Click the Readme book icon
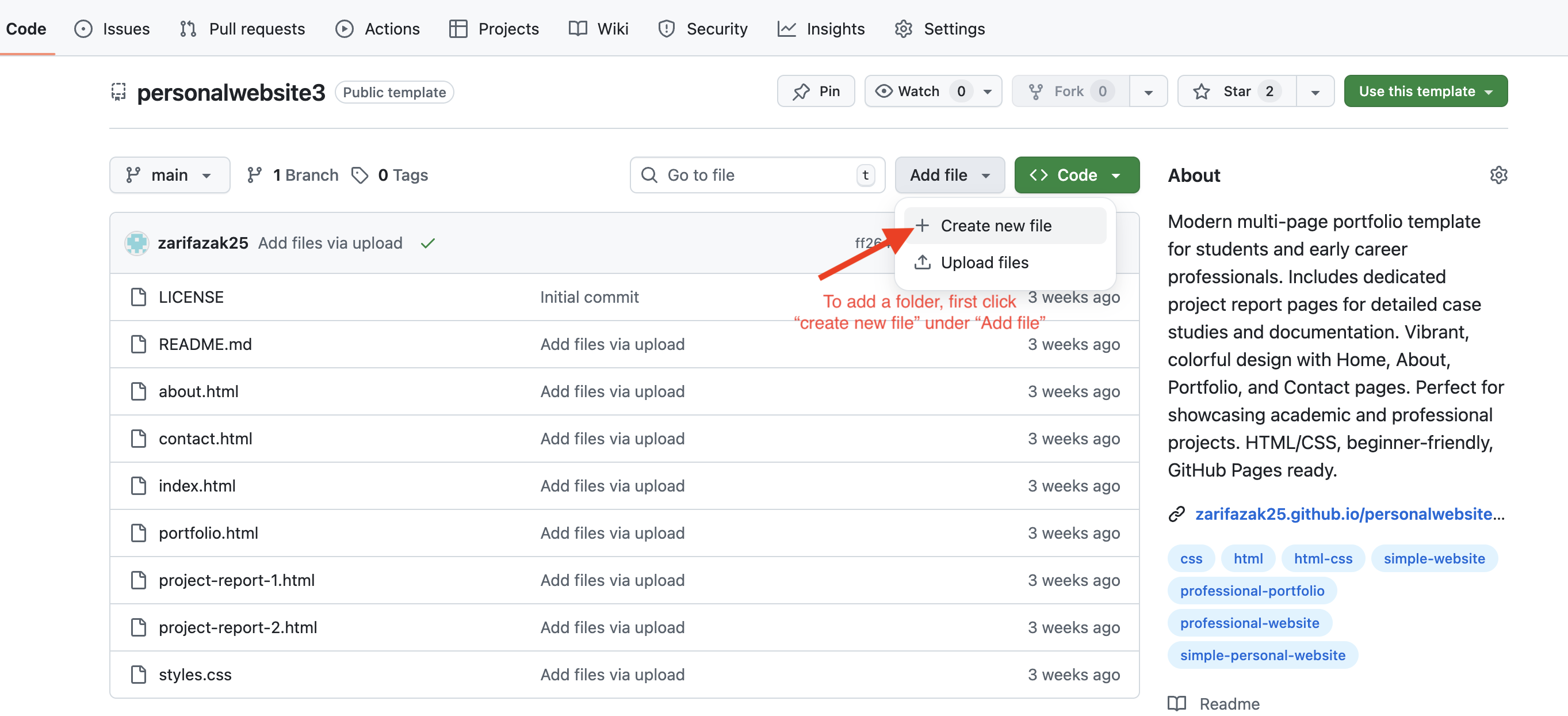This screenshot has height=716, width=1568. [1177, 703]
